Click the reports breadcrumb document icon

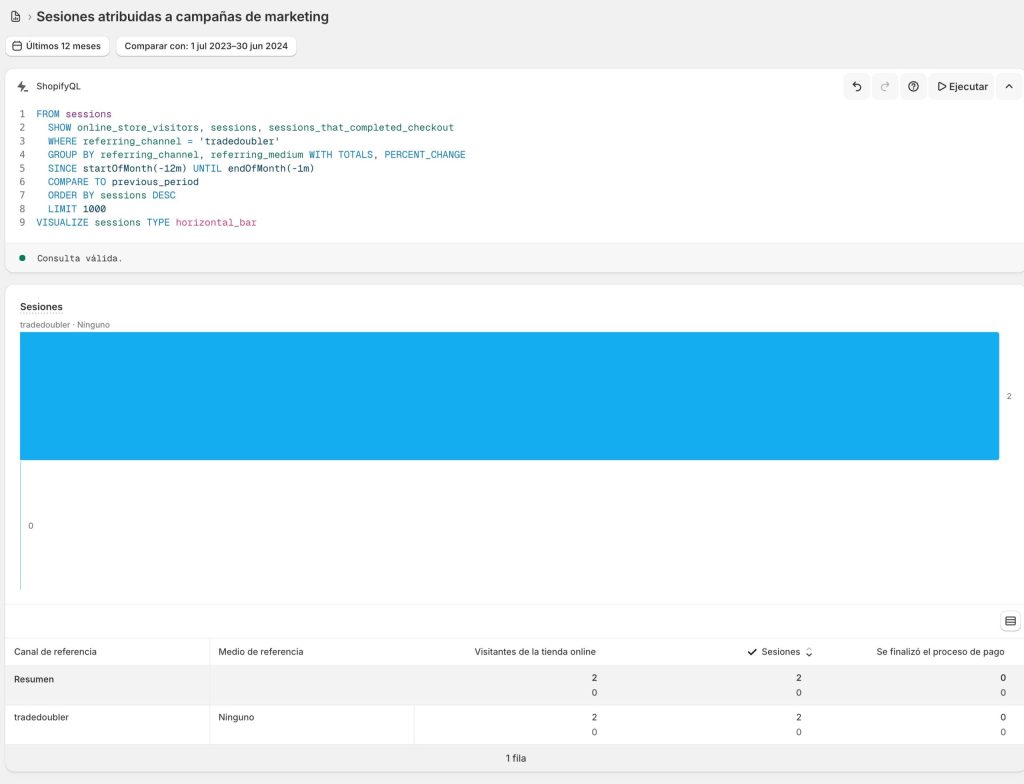tap(16, 16)
